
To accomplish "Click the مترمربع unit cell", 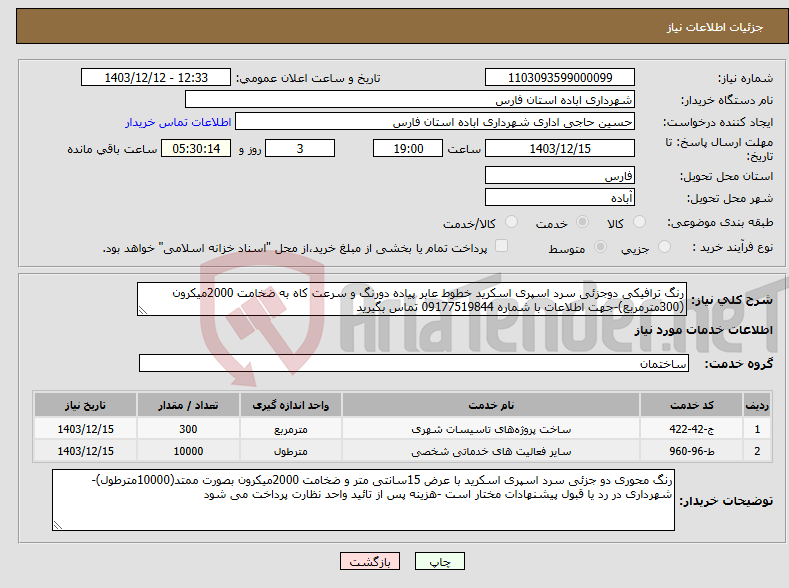I will click(291, 429).
